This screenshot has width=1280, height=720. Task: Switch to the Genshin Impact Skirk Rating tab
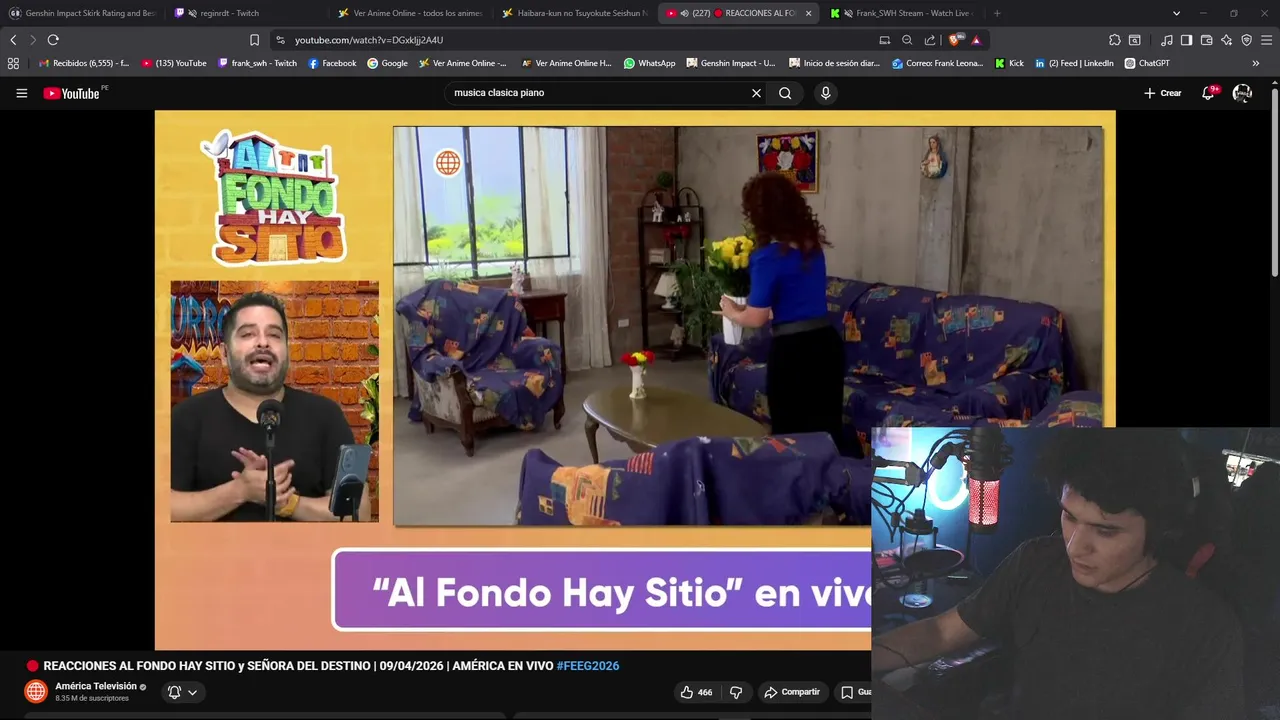click(82, 13)
